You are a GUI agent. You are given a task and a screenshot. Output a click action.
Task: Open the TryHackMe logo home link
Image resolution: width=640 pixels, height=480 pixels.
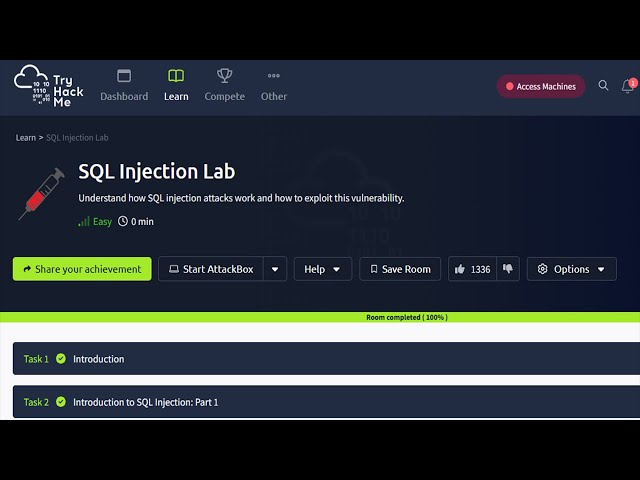tap(49, 86)
